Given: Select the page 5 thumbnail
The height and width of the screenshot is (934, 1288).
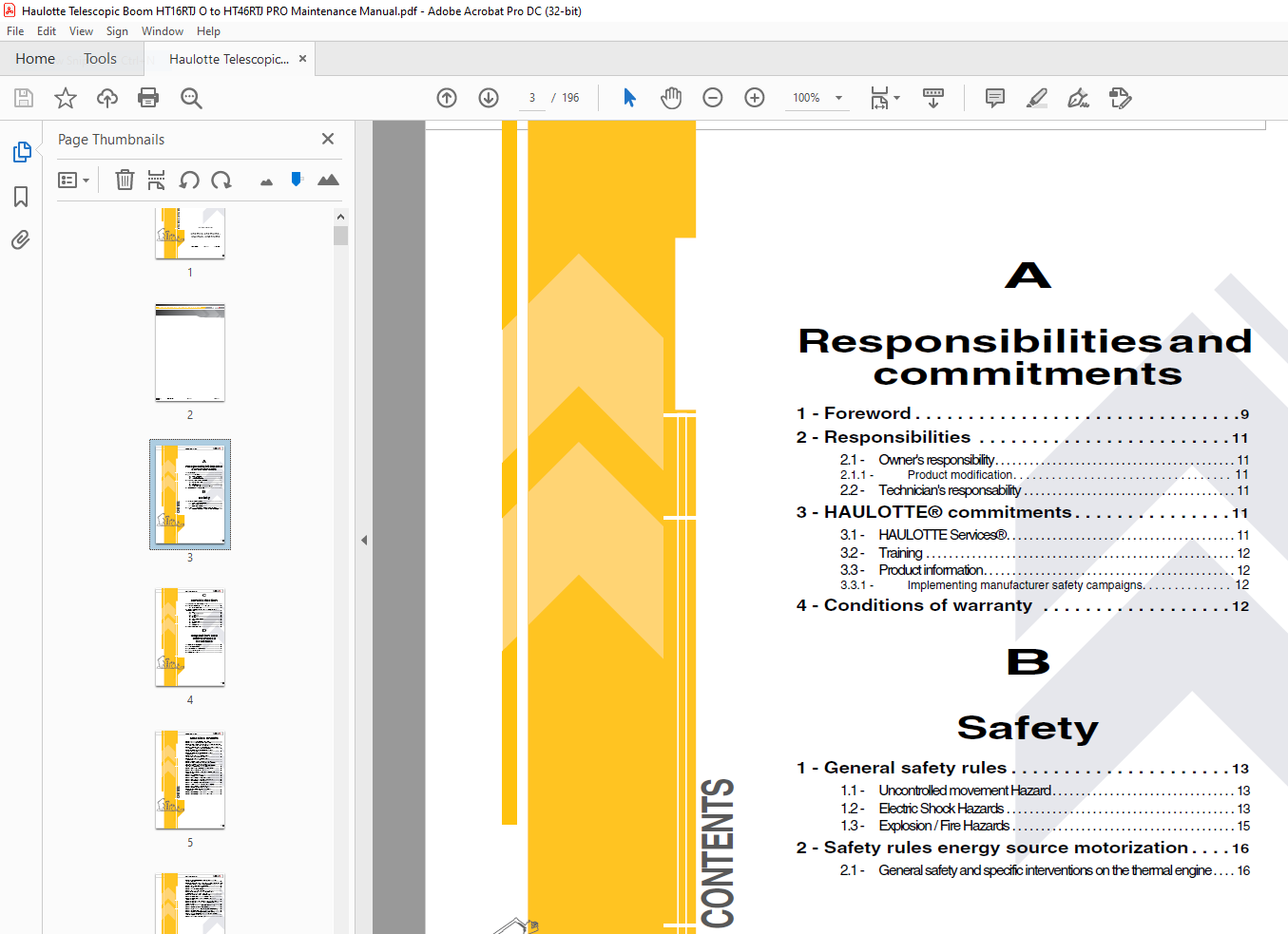Looking at the screenshot, I should click(190, 780).
